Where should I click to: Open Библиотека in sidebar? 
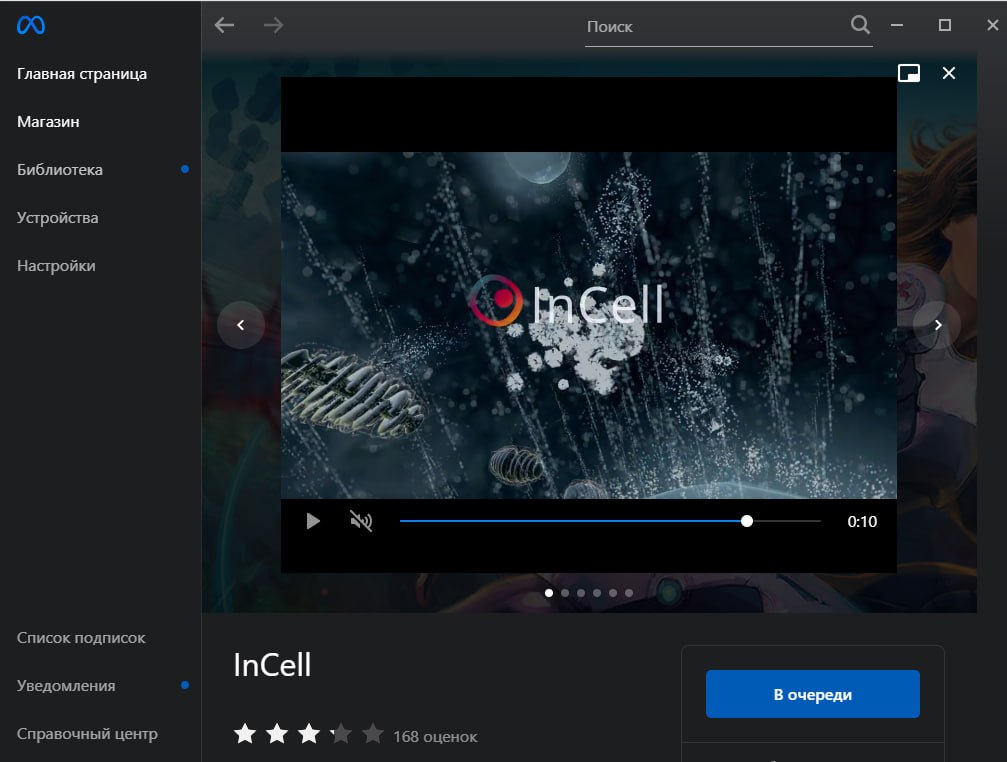60,169
